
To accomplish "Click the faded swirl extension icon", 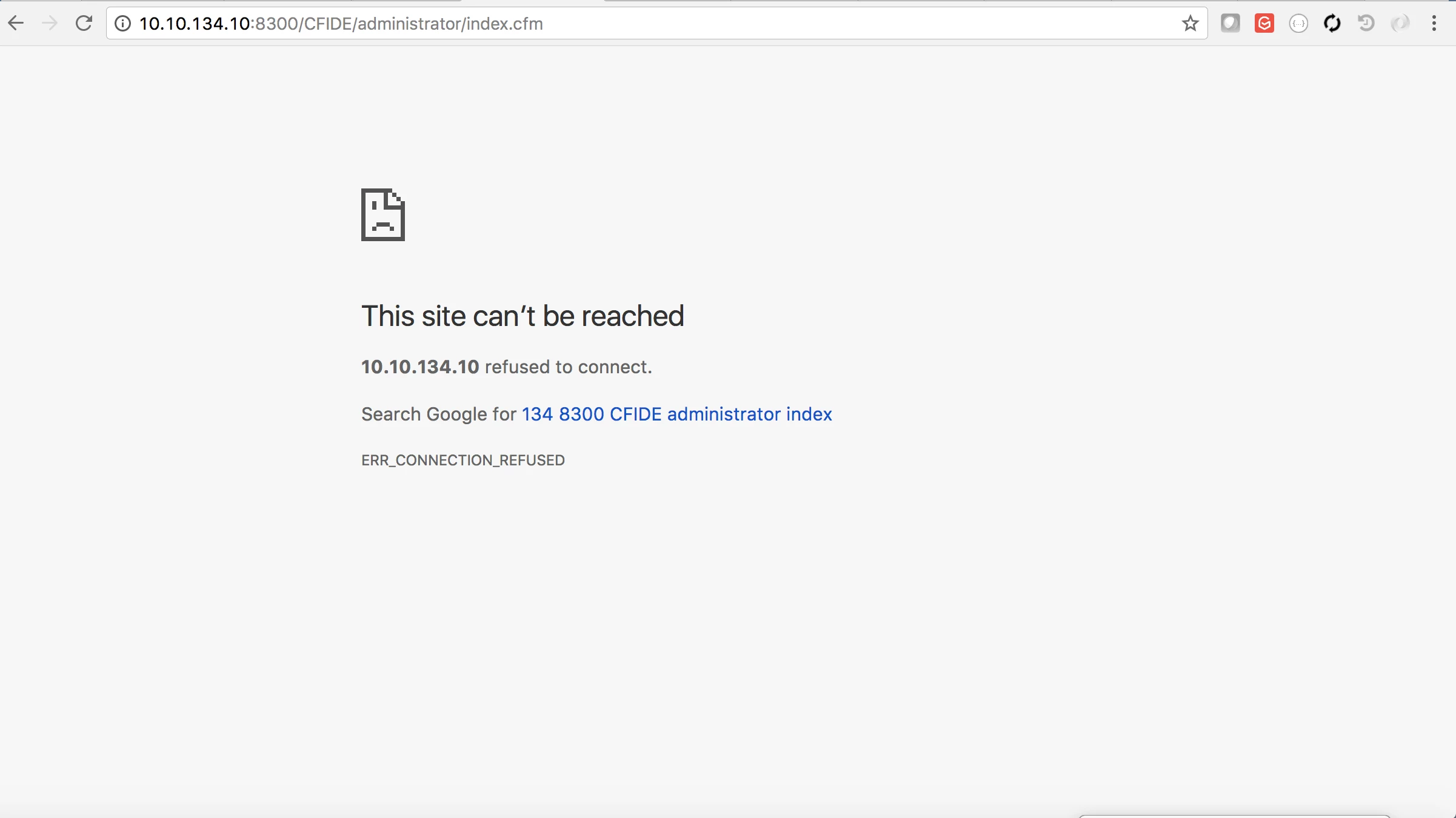I will pyautogui.click(x=1400, y=24).
